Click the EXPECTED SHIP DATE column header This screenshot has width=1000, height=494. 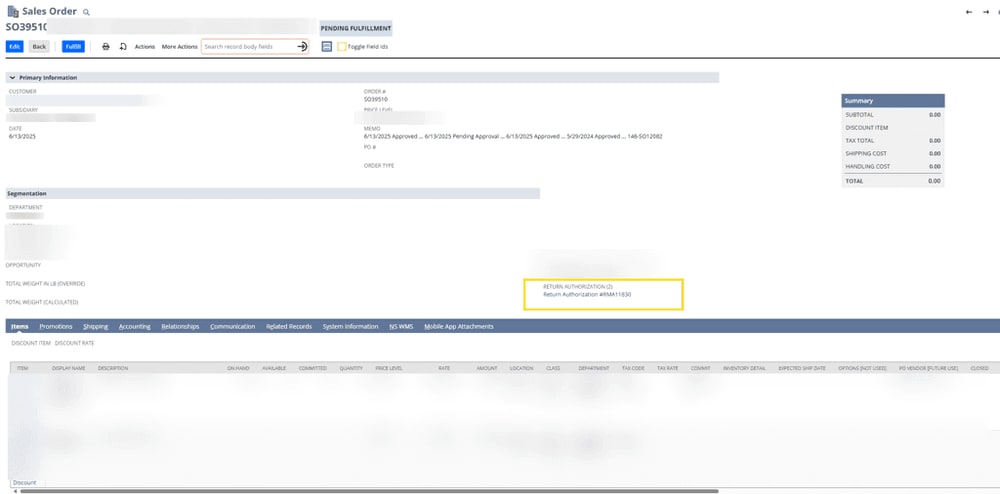[802, 368]
